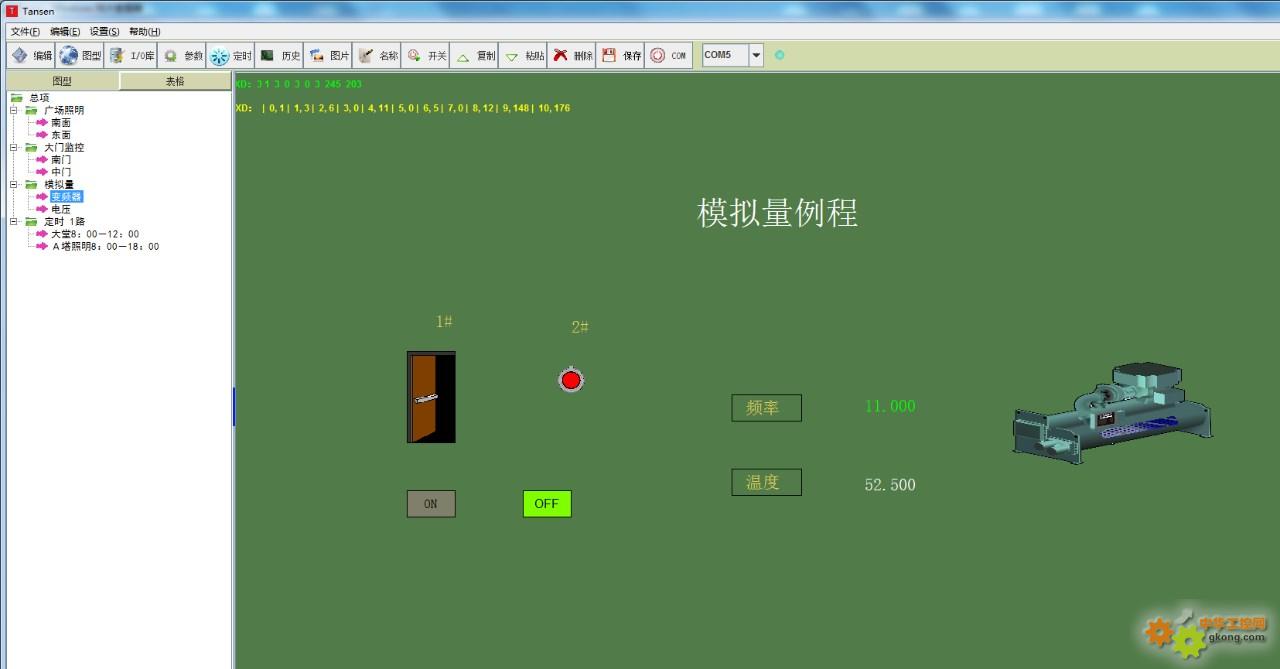Select the 南门 tree item
This screenshot has width=1280, height=669.
click(x=61, y=160)
